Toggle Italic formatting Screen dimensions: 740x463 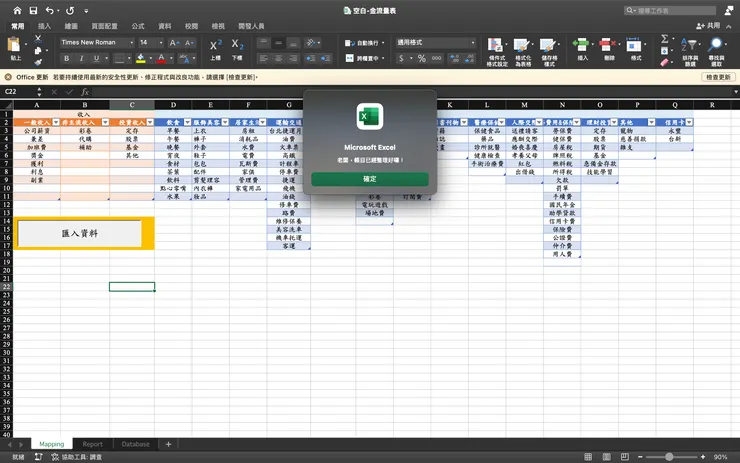(80, 59)
